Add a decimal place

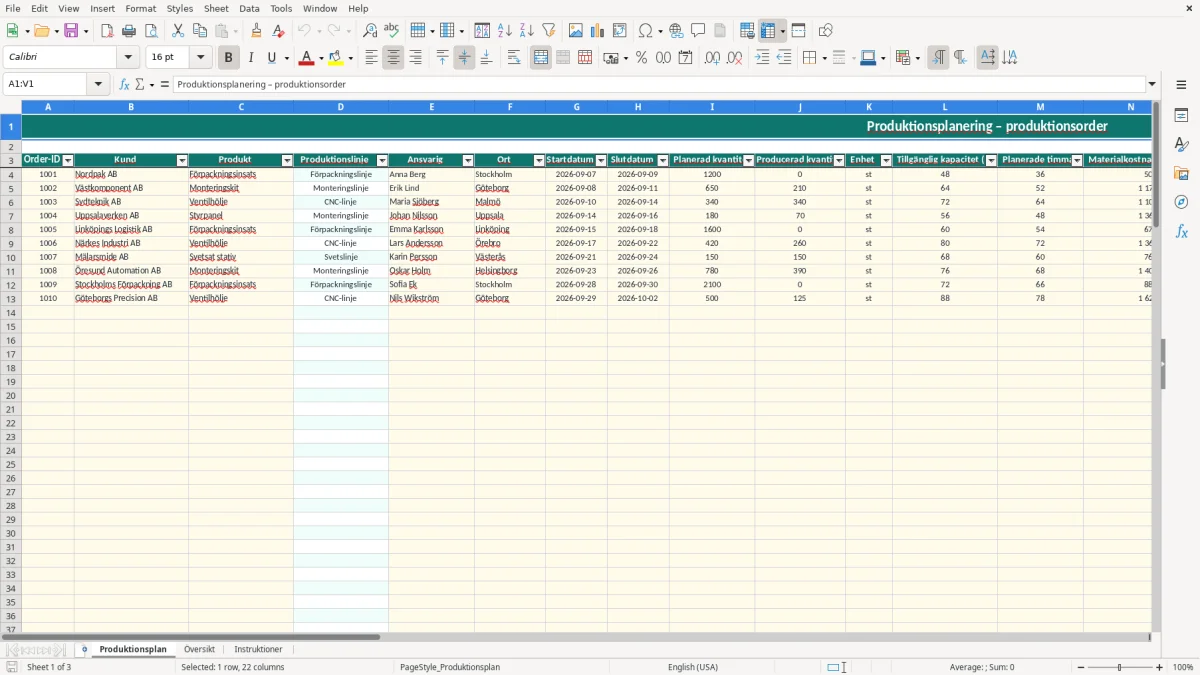point(712,58)
